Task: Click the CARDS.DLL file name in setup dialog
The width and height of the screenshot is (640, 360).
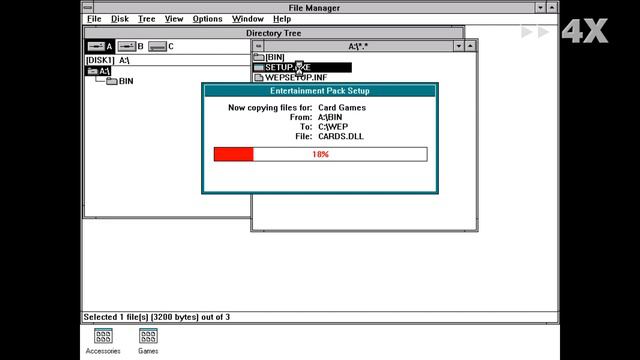Action: (341, 136)
